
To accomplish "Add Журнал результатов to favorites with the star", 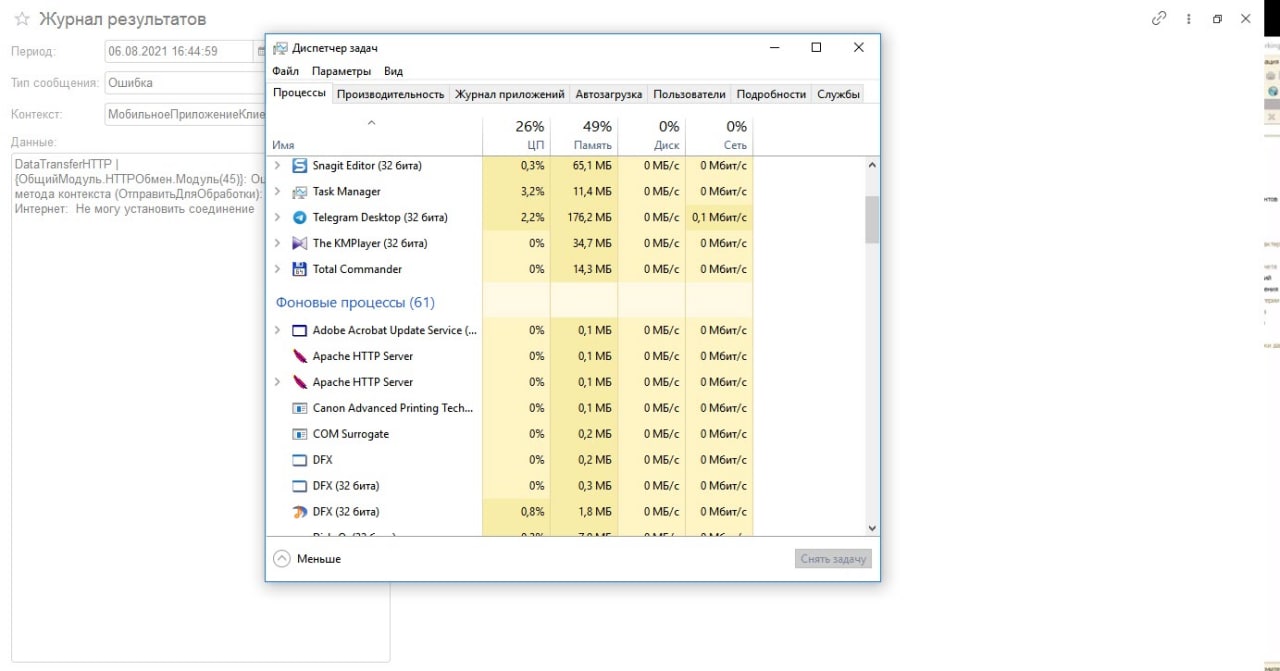I will [22, 19].
